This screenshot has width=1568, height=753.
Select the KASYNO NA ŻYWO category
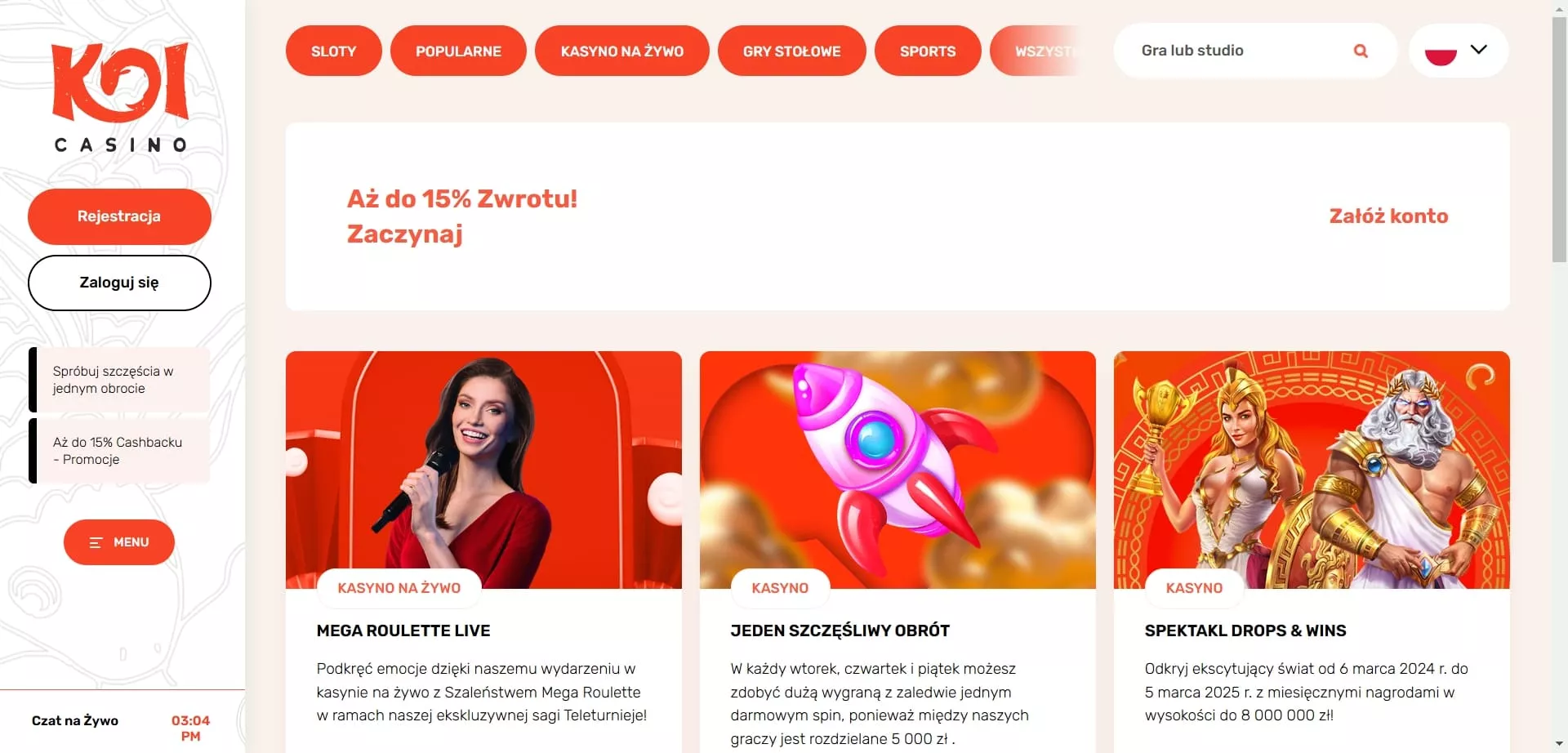621,51
